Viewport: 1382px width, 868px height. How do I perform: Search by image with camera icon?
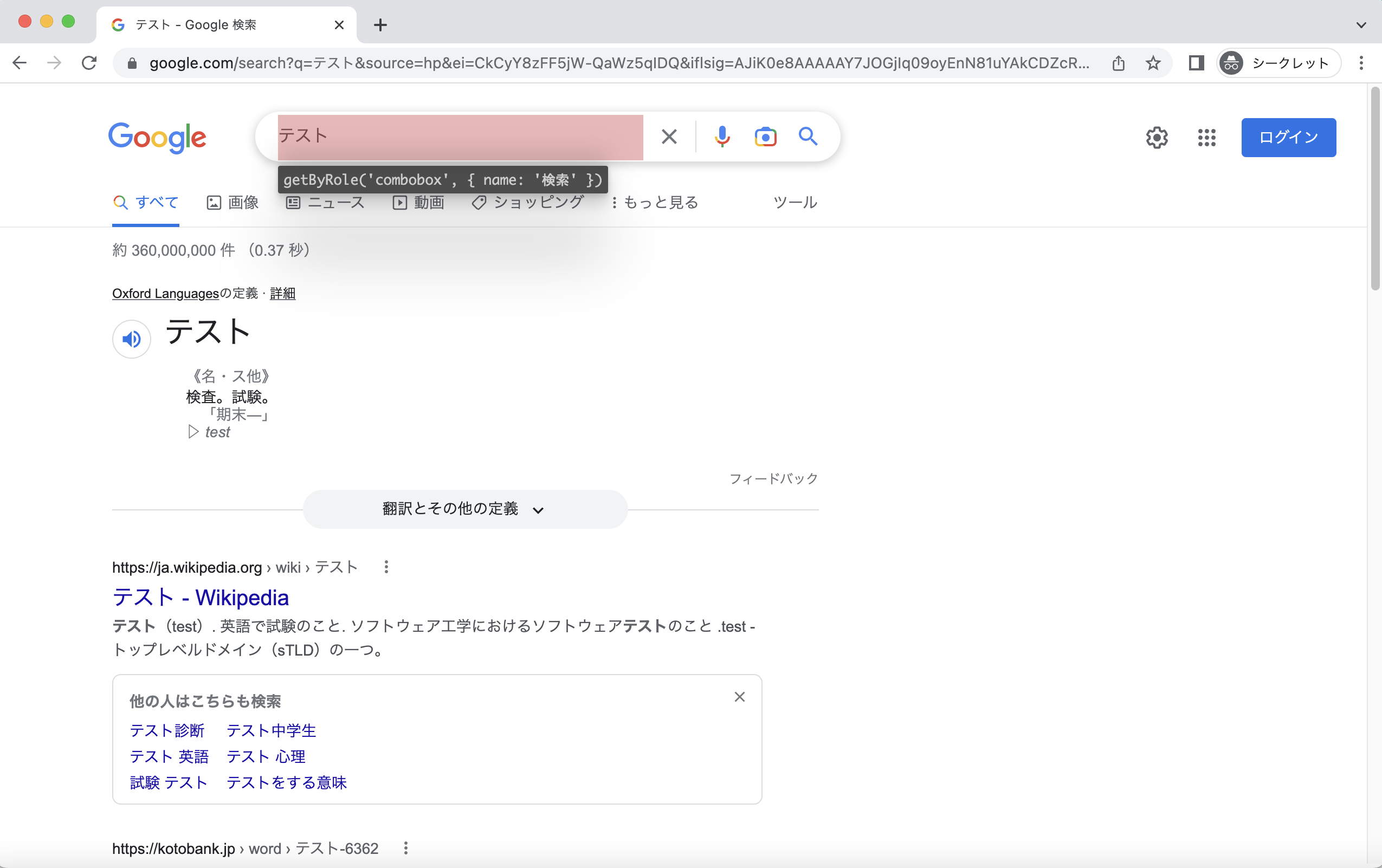pos(765,137)
